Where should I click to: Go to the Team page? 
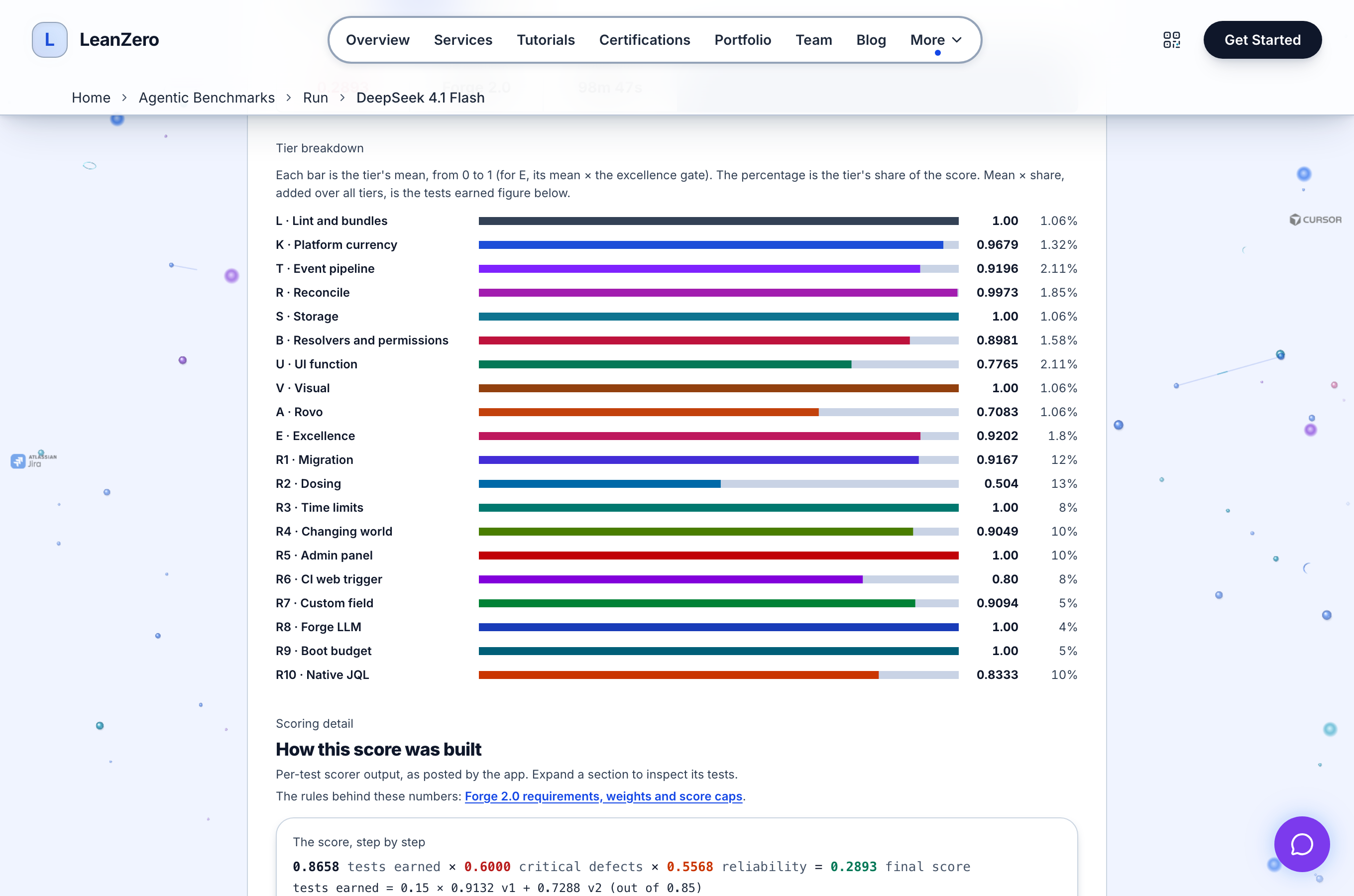813,40
